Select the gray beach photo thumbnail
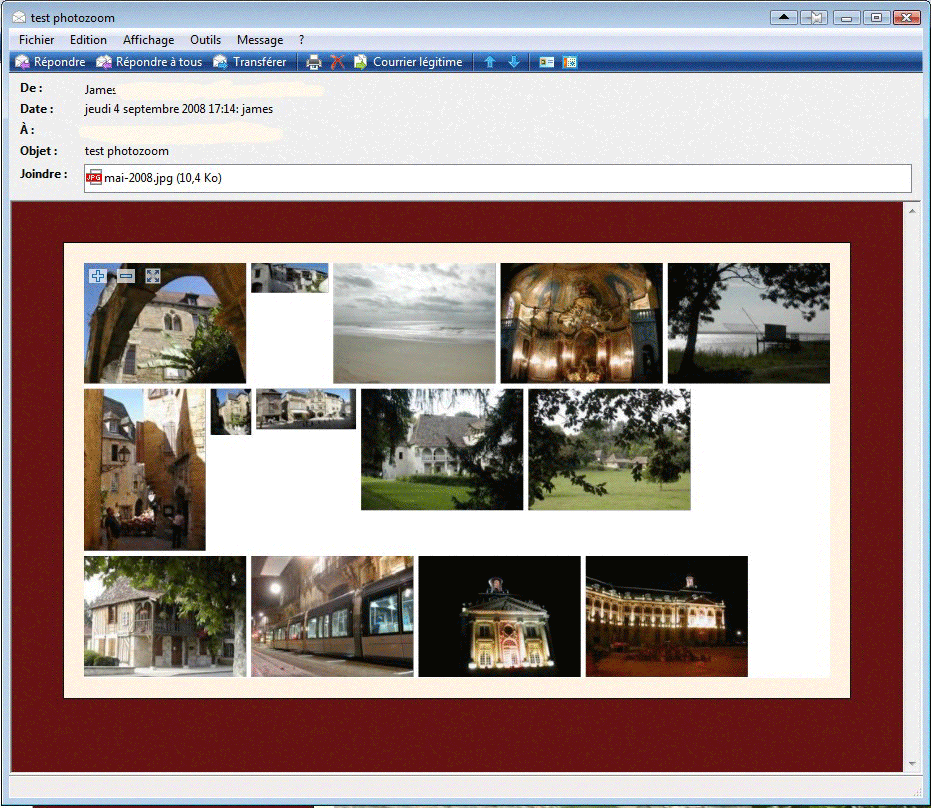 tap(414, 323)
